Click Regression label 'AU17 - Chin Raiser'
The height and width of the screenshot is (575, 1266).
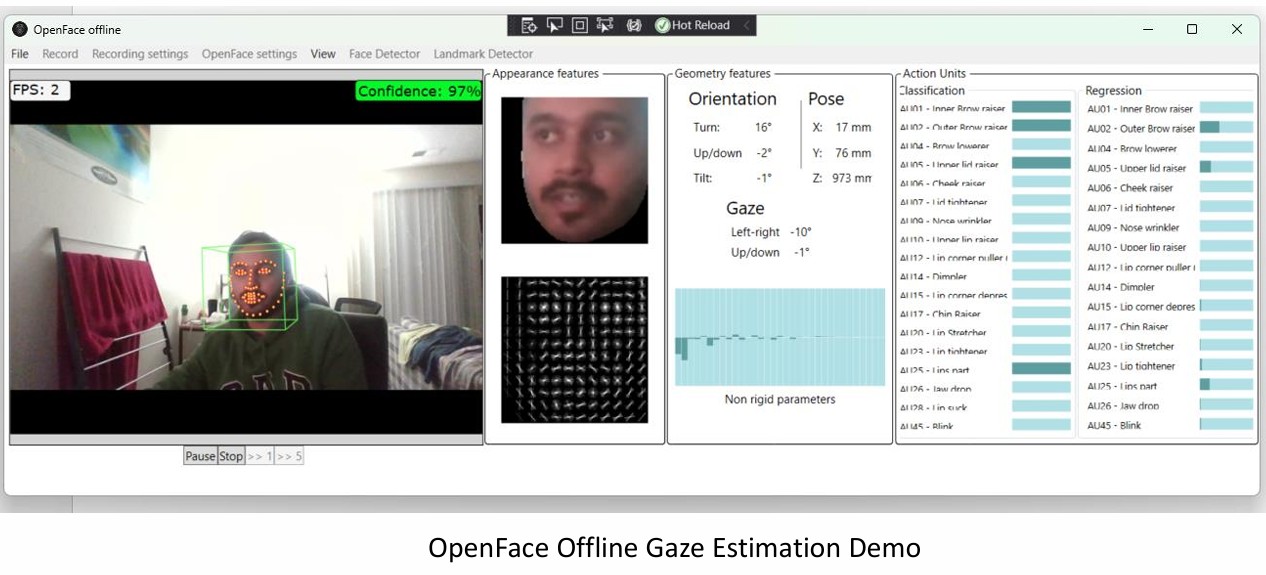1128,326
